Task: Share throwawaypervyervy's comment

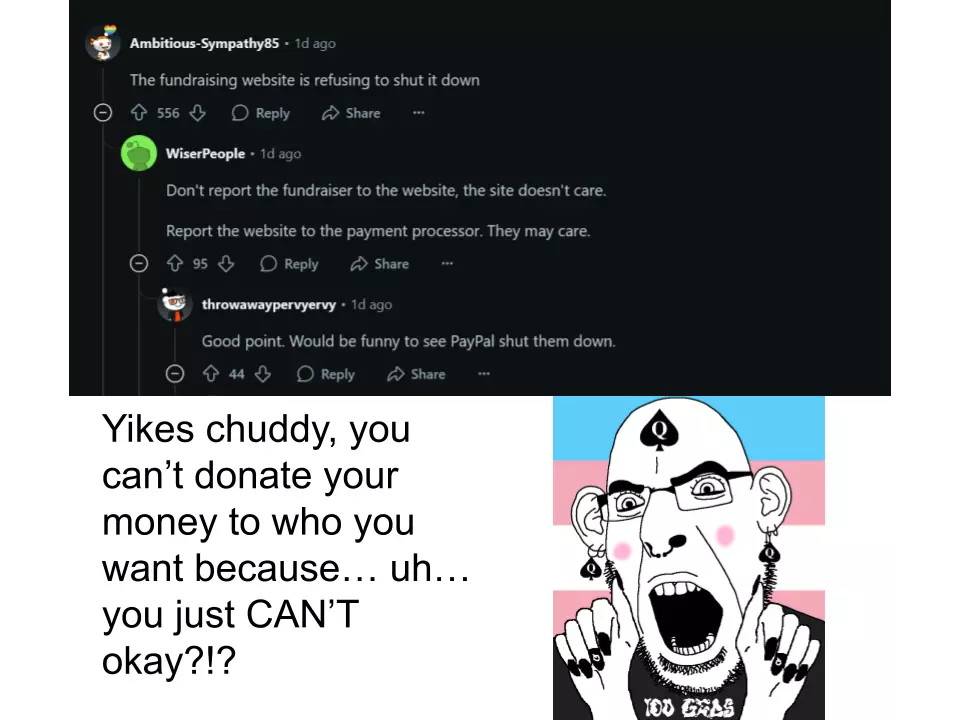Action: pyautogui.click(x=416, y=374)
